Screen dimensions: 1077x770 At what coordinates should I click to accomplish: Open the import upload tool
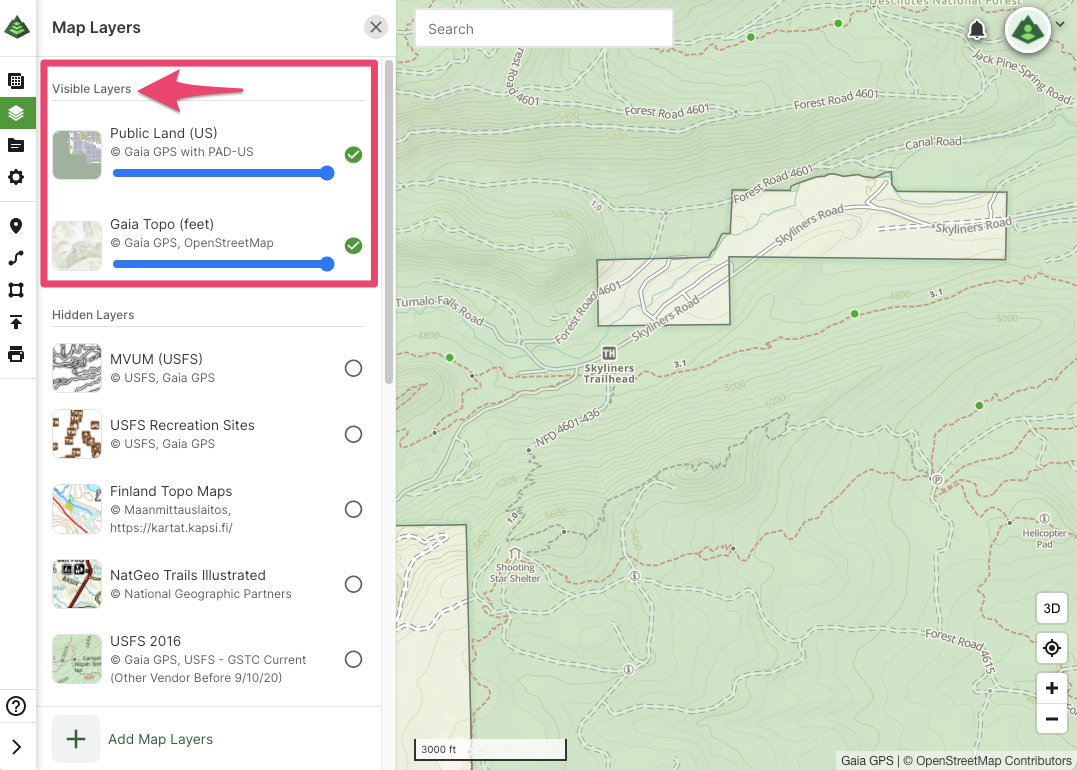coord(16,322)
